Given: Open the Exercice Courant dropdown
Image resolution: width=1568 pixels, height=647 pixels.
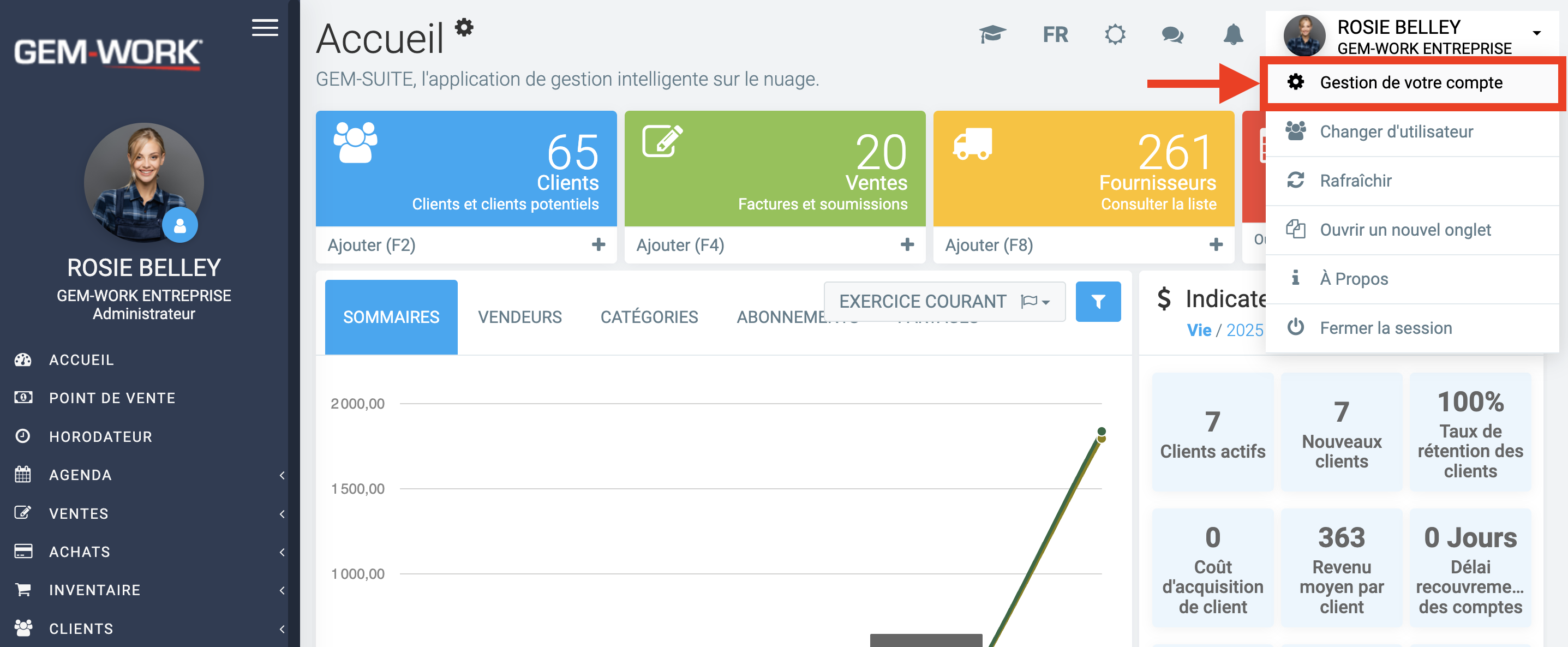Looking at the screenshot, I should (x=943, y=301).
